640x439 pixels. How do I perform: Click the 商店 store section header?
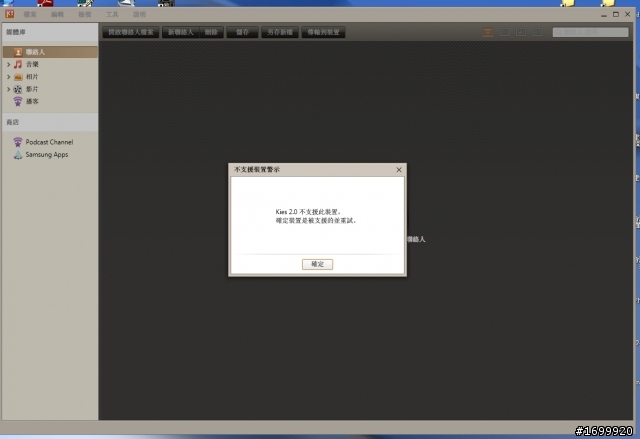(50, 122)
